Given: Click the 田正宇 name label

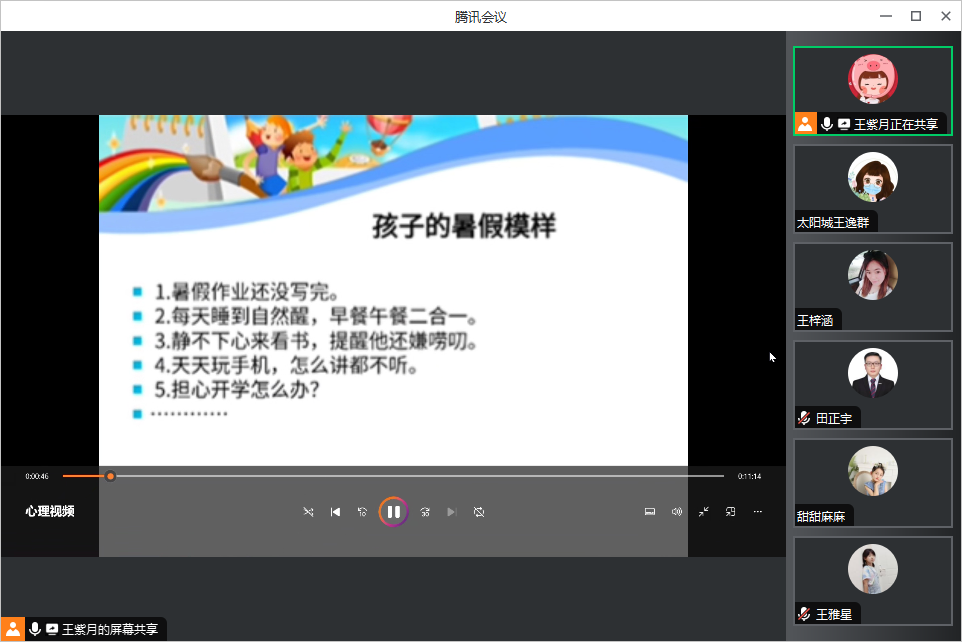Looking at the screenshot, I should 834,419.
